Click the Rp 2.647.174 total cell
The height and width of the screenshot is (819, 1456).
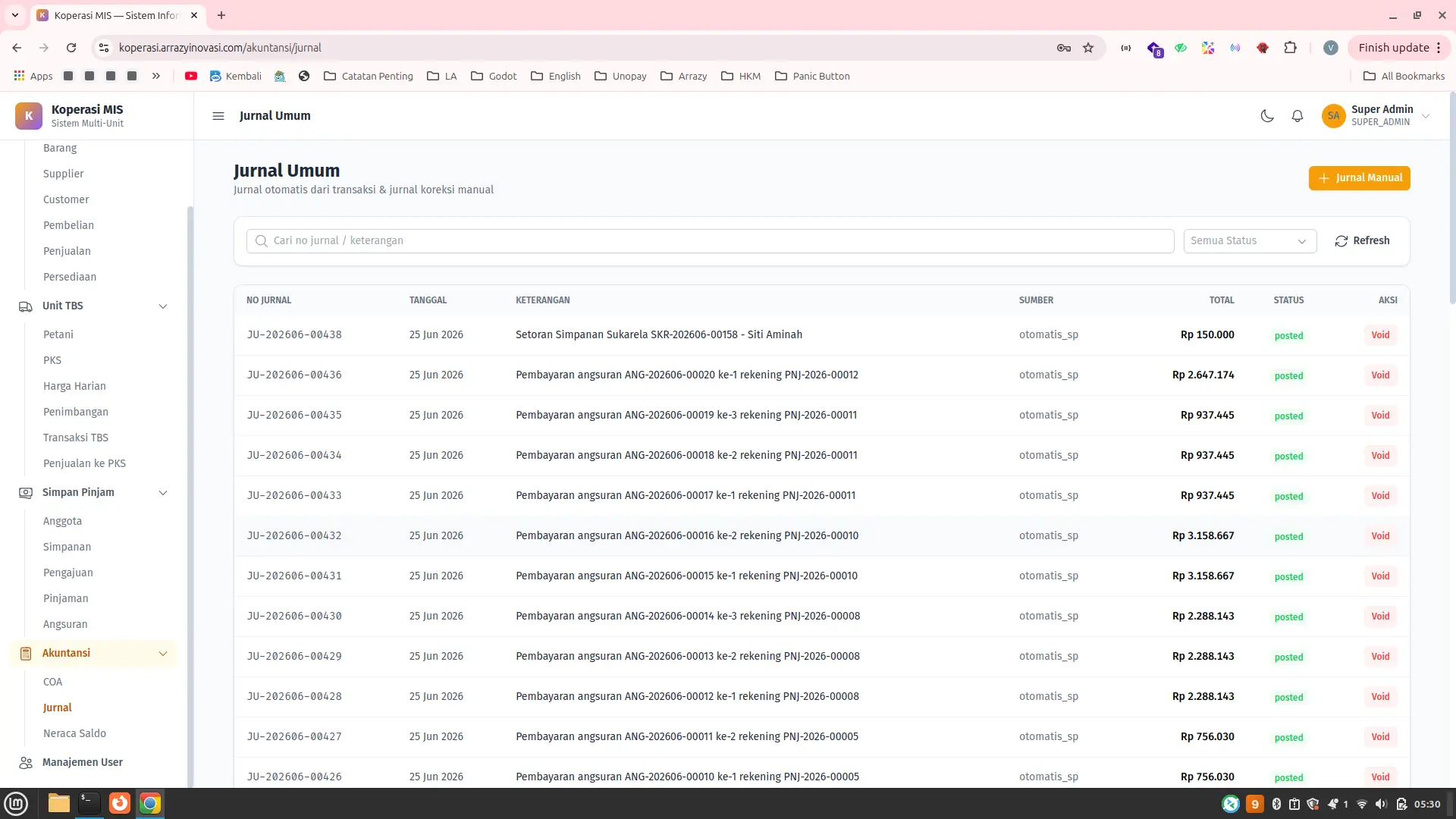1203,375
